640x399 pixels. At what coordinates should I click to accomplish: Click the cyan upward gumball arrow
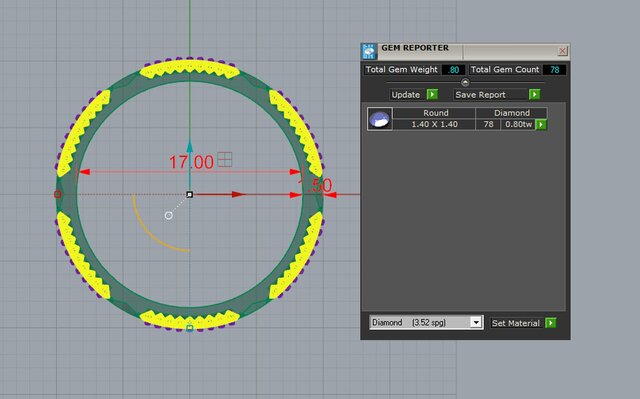189,147
